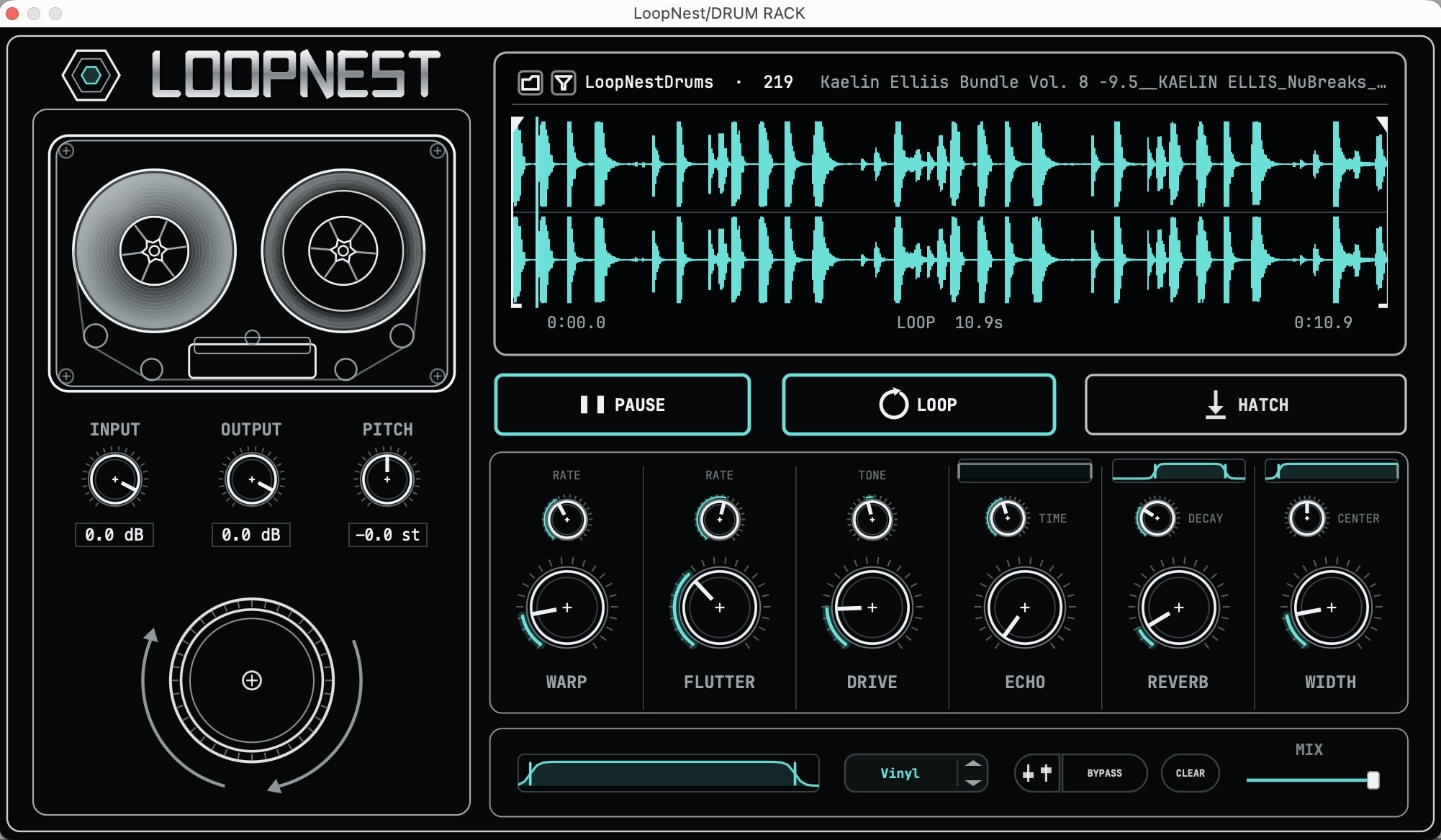Click the DRIVE TONE small knob
1441x840 pixels.
click(872, 519)
